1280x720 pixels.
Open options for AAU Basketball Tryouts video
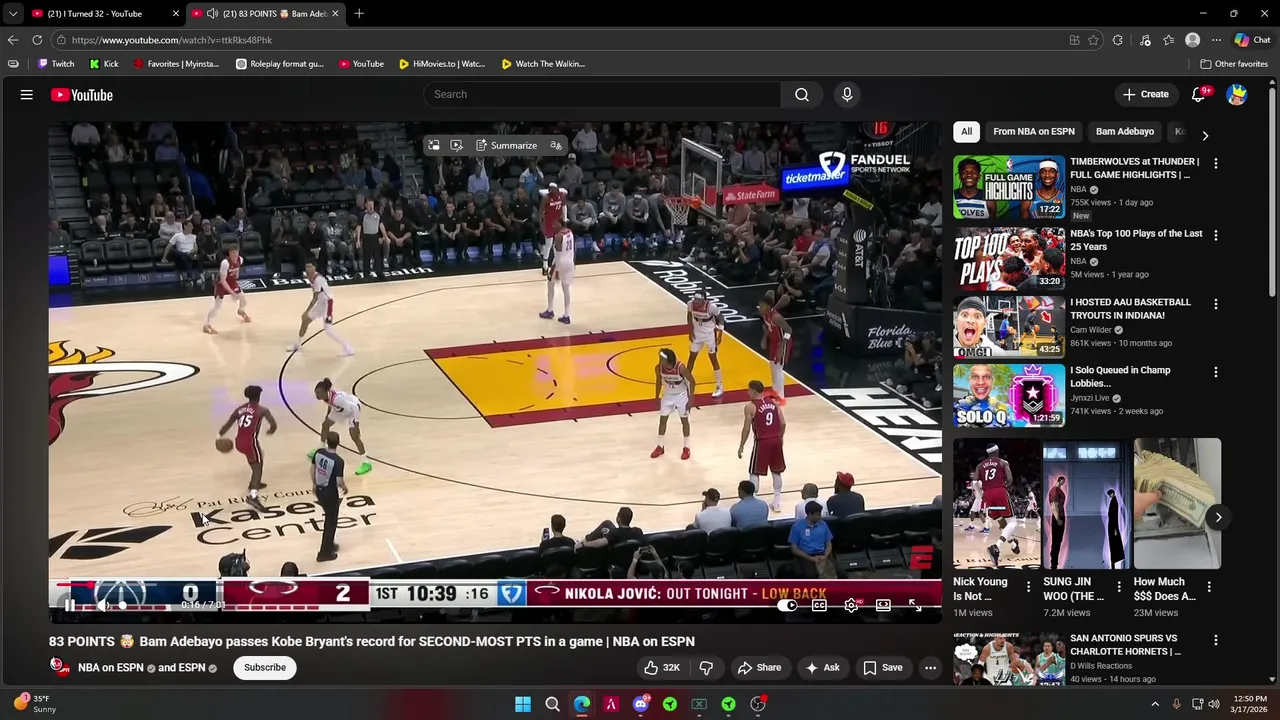pyautogui.click(x=1216, y=303)
